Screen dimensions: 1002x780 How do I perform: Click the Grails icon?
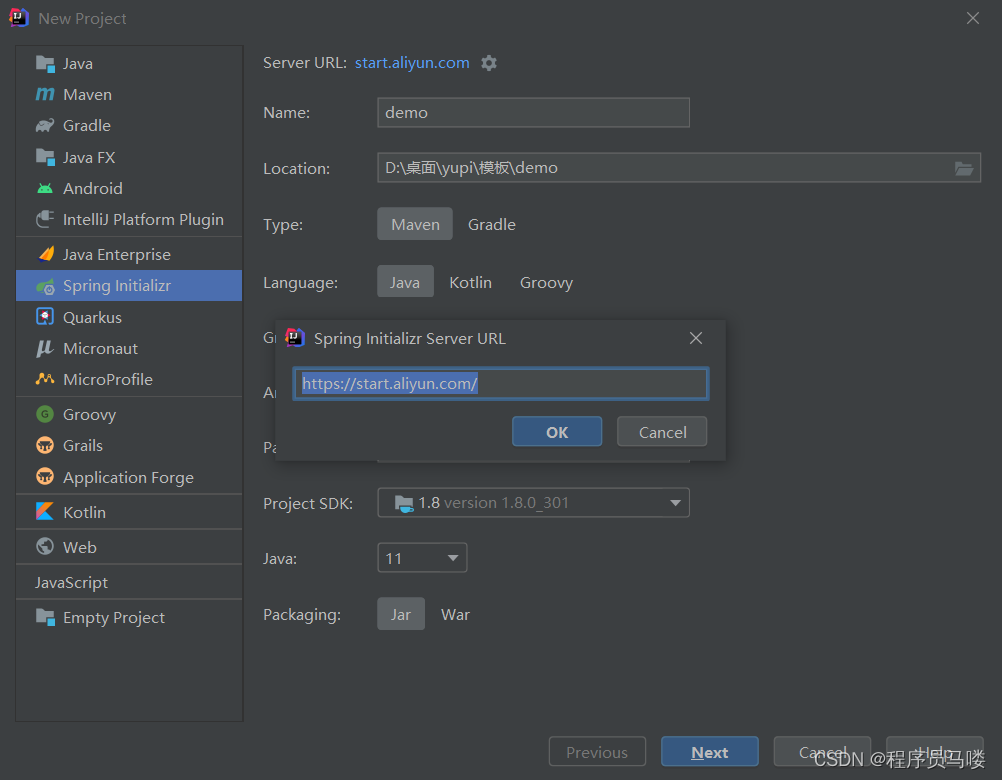click(x=45, y=445)
